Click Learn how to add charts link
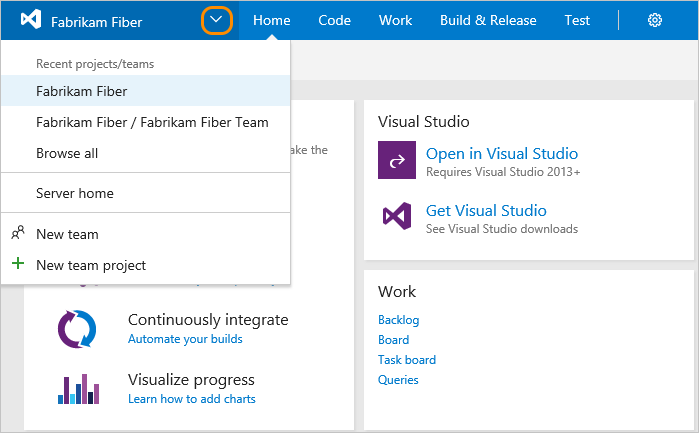The width and height of the screenshot is (699, 433). [x=192, y=399]
